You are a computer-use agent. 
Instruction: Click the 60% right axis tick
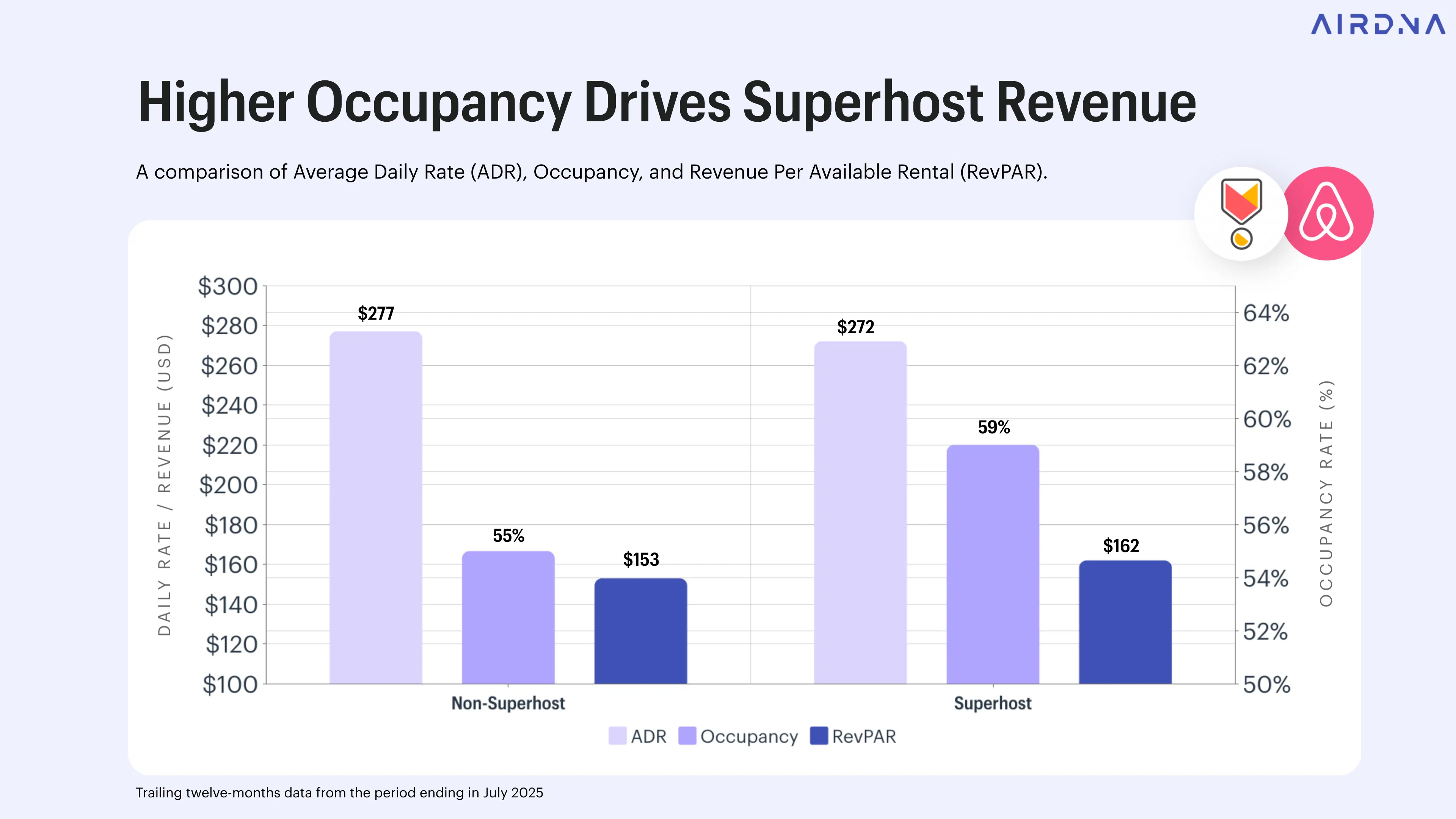(1267, 419)
